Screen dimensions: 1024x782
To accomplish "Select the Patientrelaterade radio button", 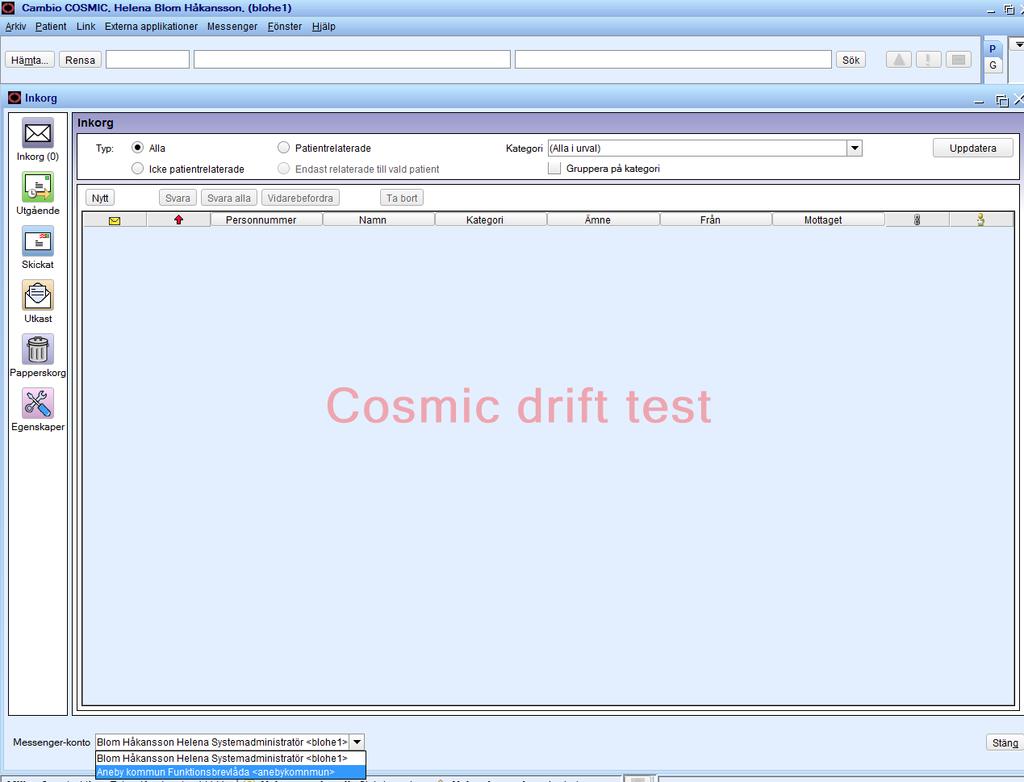I will point(283,148).
